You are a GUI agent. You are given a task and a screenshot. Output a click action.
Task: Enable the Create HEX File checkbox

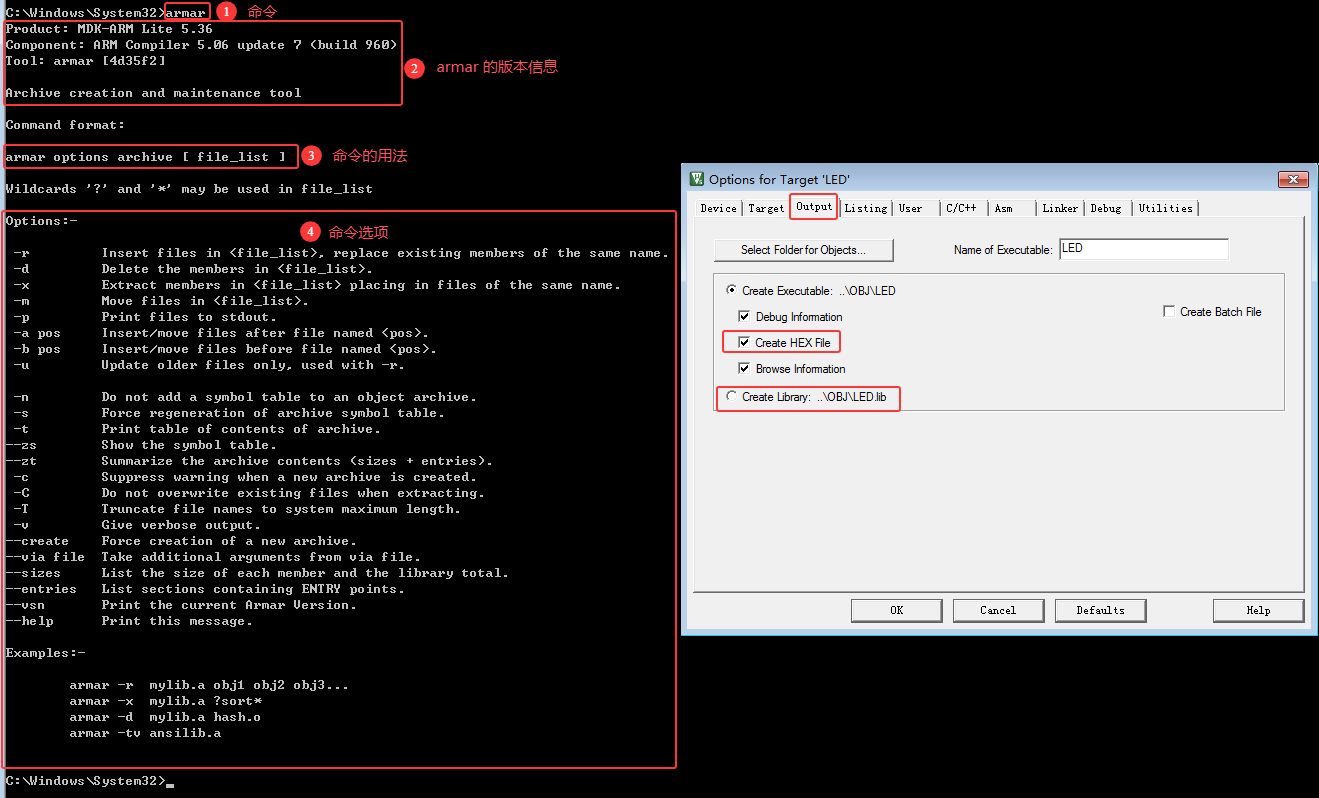point(744,343)
